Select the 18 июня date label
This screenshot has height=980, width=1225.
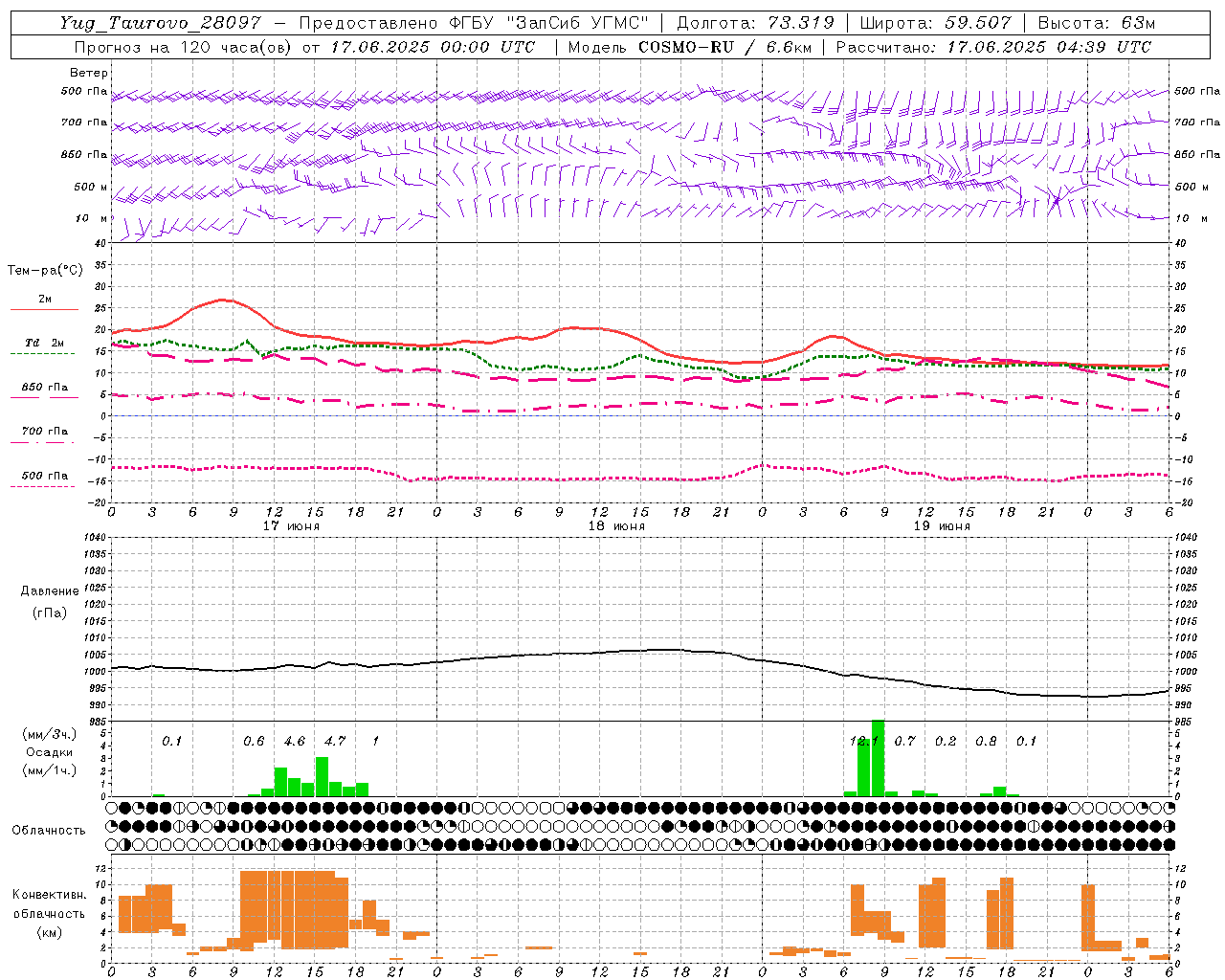click(616, 526)
